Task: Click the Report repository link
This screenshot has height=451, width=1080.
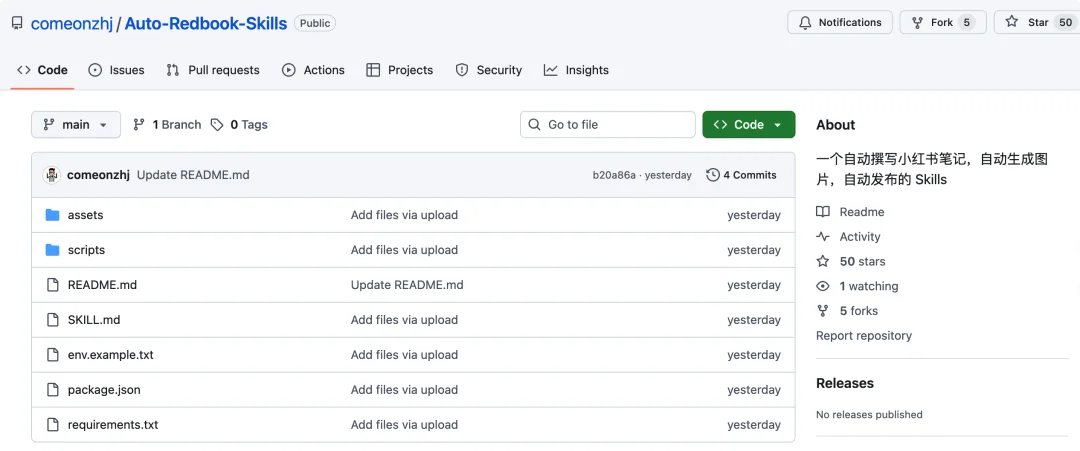Action: coord(864,336)
